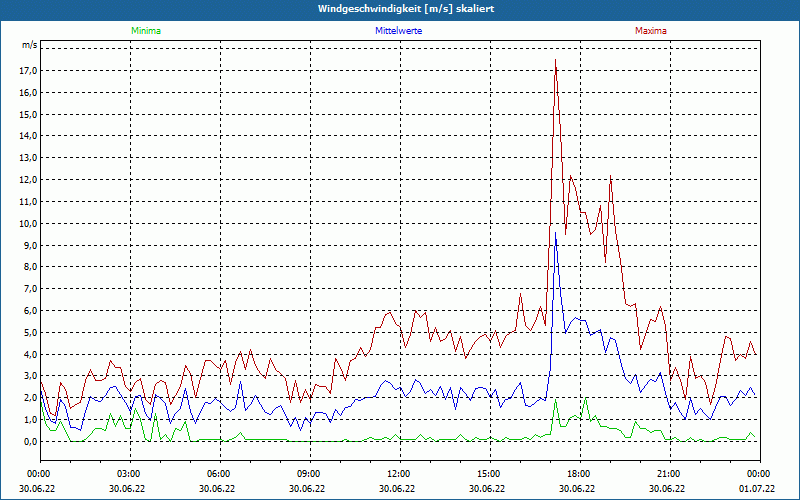Click the 06:00 time axis label

(x=220, y=474)
